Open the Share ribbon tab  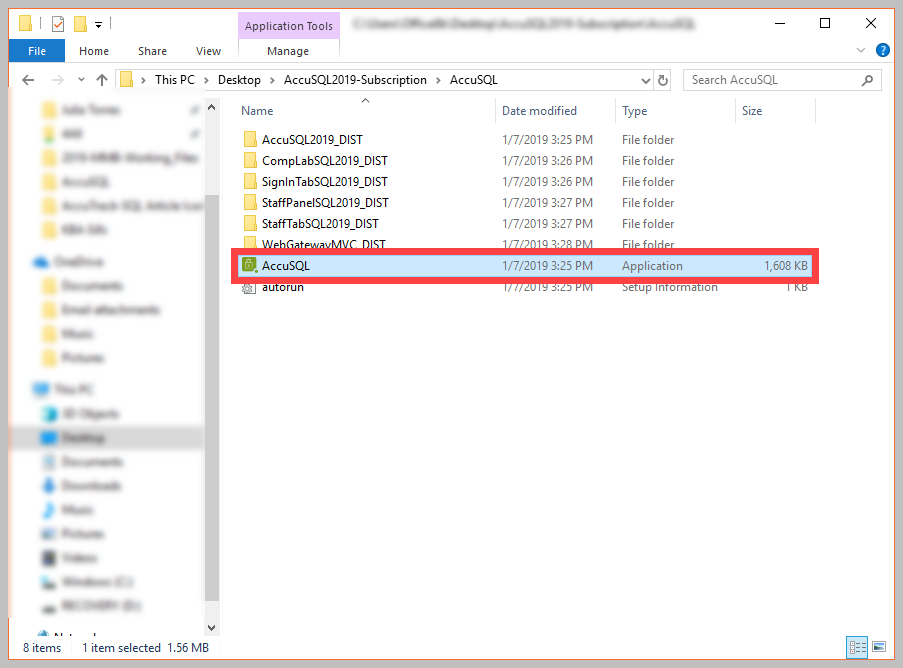coord(152,51)
